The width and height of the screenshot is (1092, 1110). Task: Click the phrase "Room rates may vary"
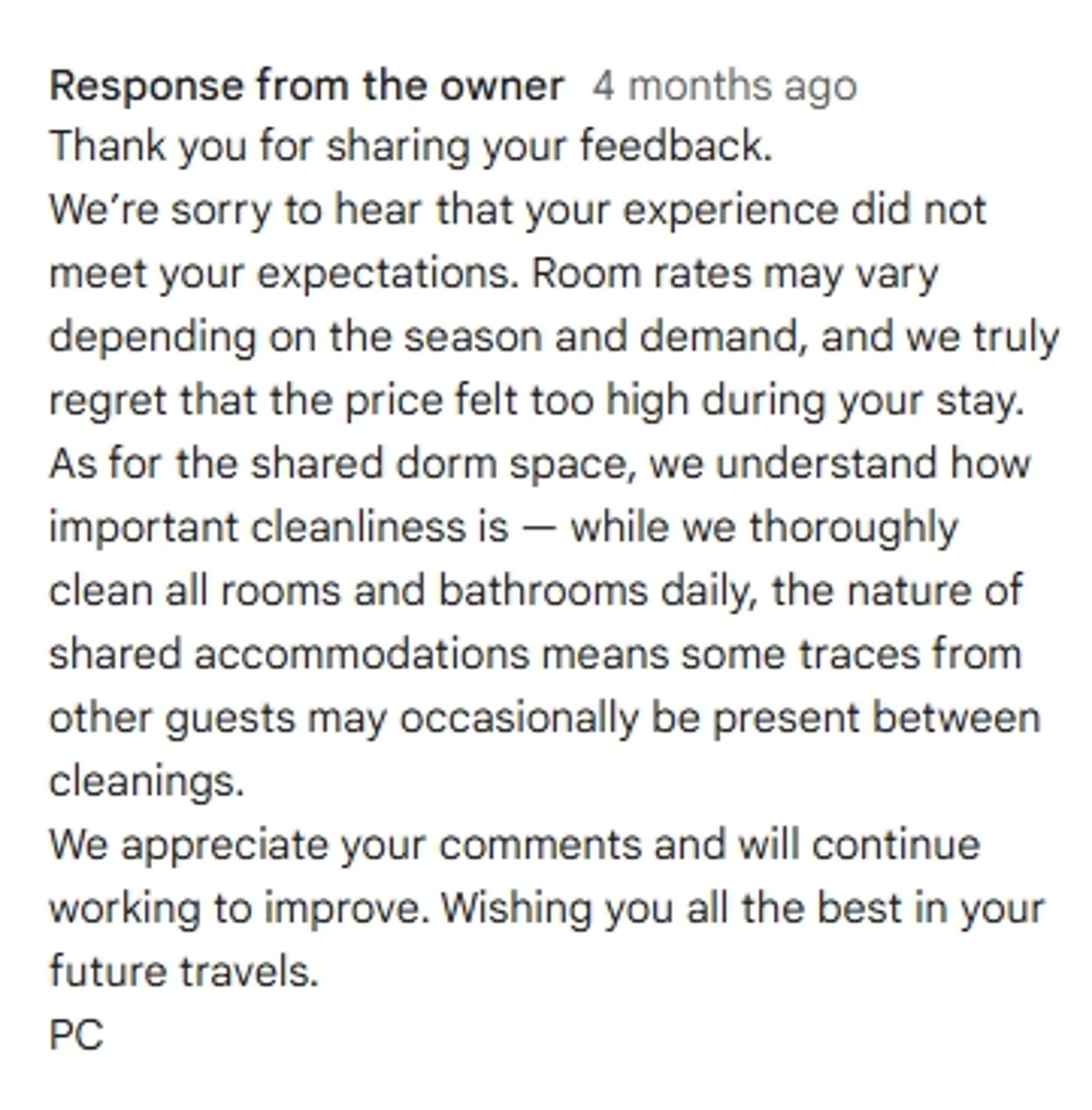(x=734, y=274)
